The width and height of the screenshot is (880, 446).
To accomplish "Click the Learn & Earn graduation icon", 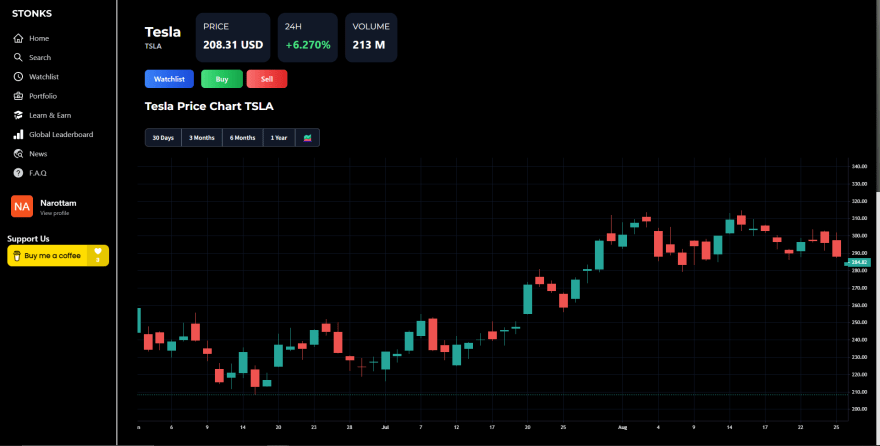I will pyautogui.click(x=18, y=115).
